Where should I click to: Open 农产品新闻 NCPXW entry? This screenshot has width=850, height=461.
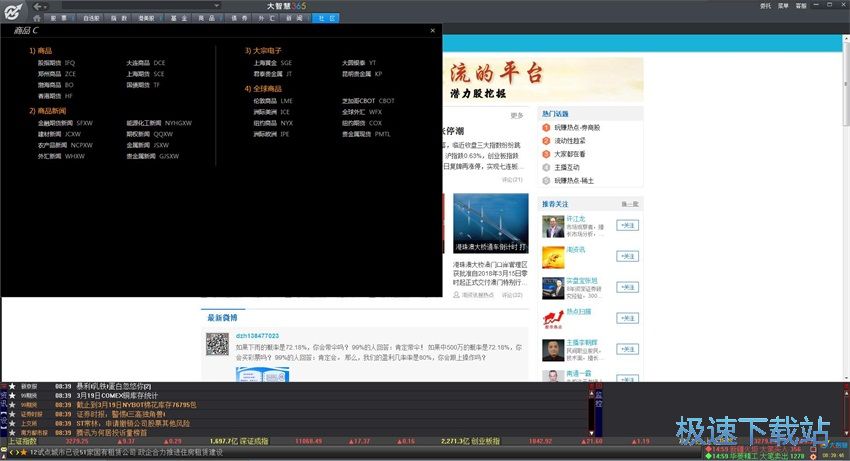coord(65,145)
